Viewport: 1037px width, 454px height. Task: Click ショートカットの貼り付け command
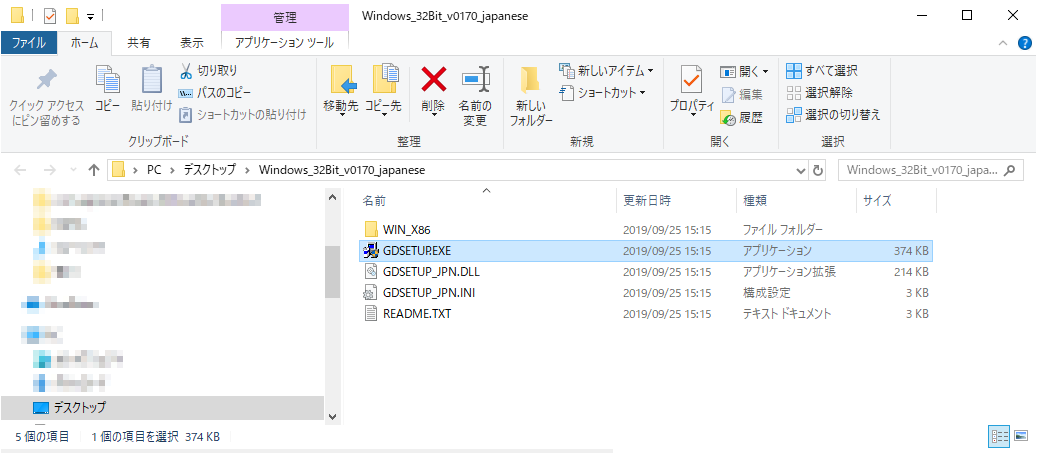click(x=243, y=115)
